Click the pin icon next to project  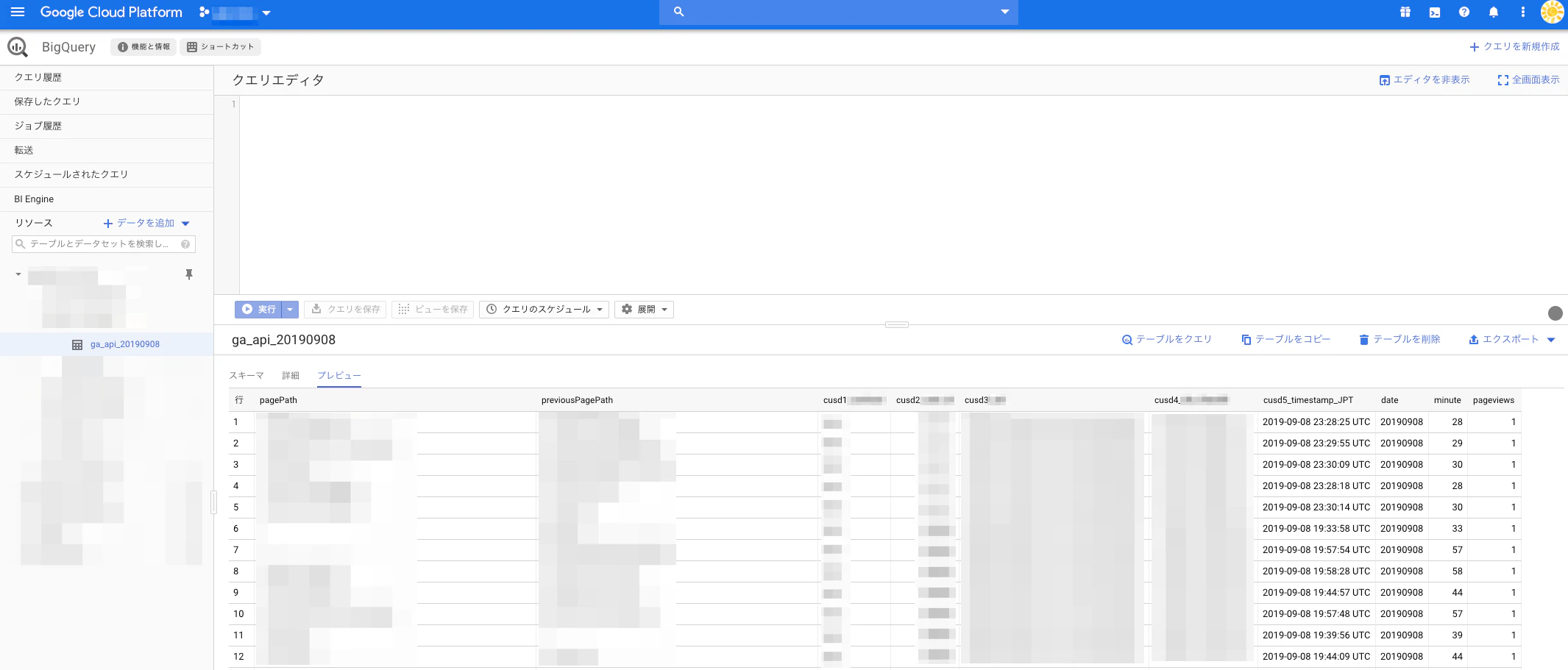click(x=189, y=274)
